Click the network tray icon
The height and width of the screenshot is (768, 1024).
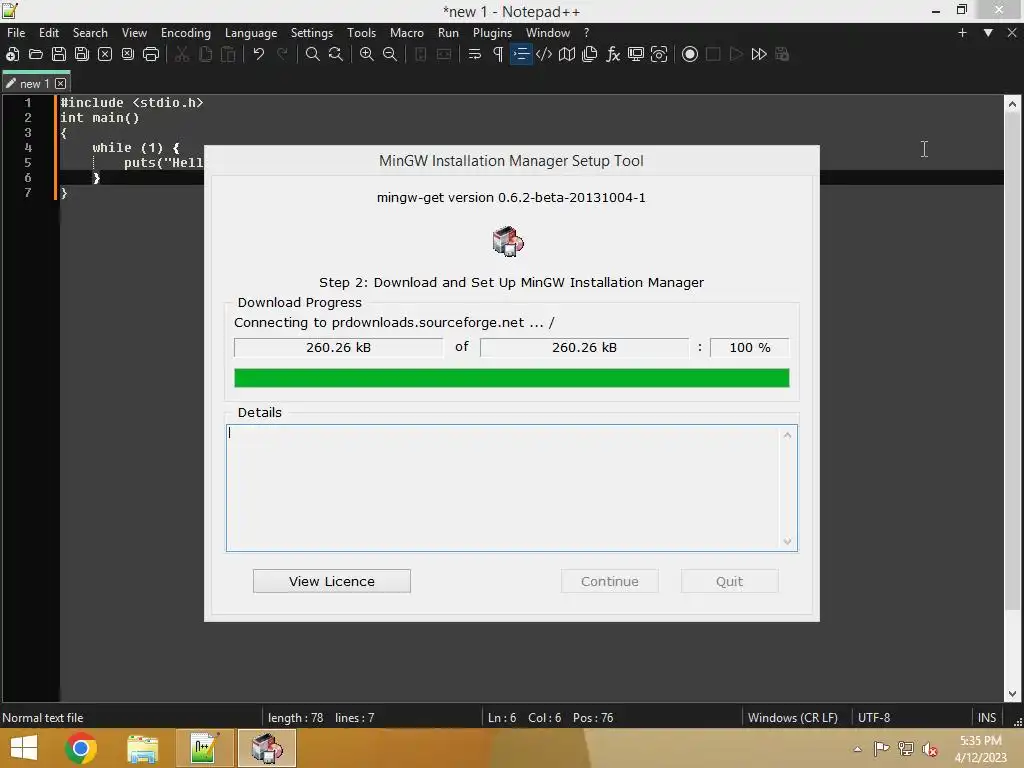906,749
